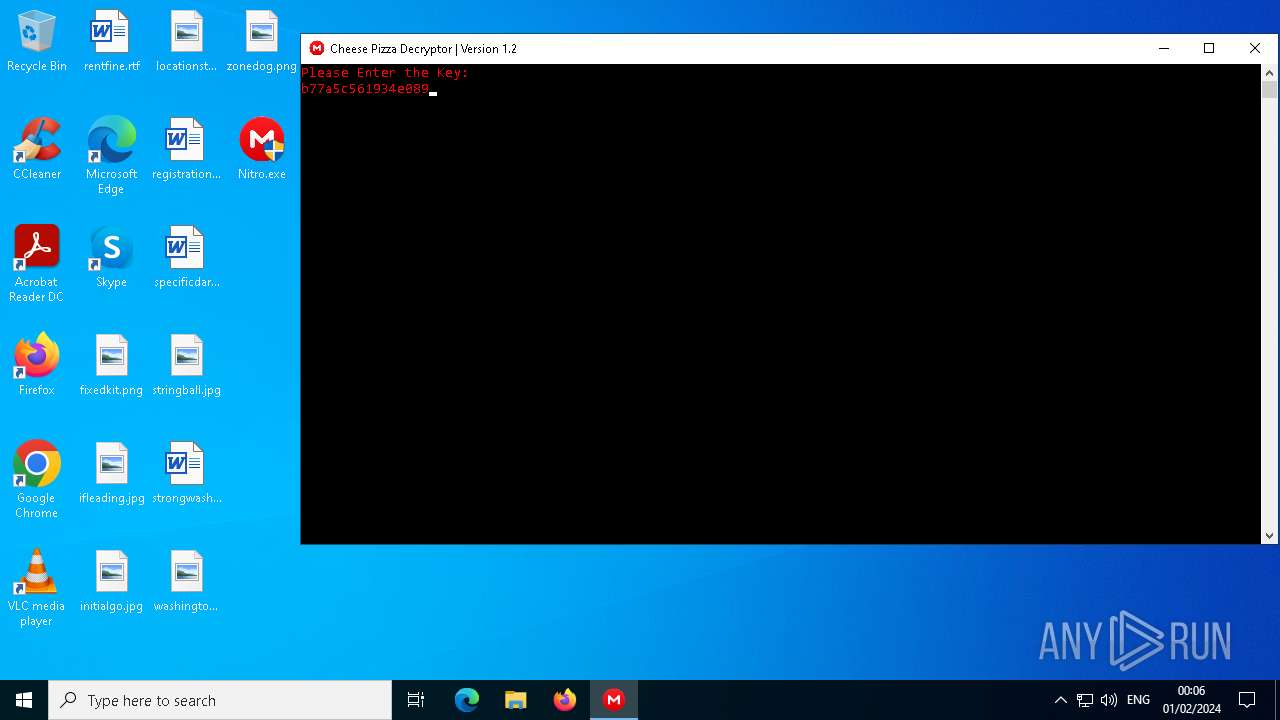Show hidden system tray icons
Image resolution: width=1280 pixels, height=720 pixels.
pos(1061,700)
